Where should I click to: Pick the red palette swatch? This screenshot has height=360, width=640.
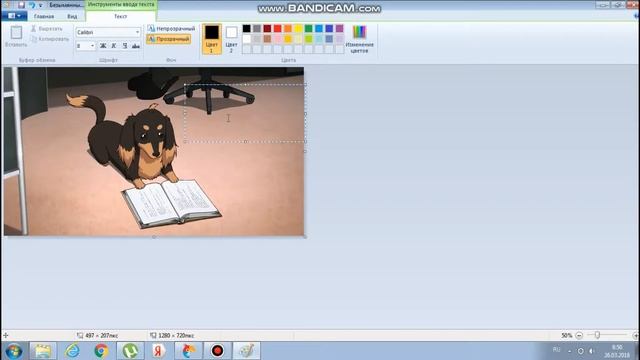pos(278,28)
